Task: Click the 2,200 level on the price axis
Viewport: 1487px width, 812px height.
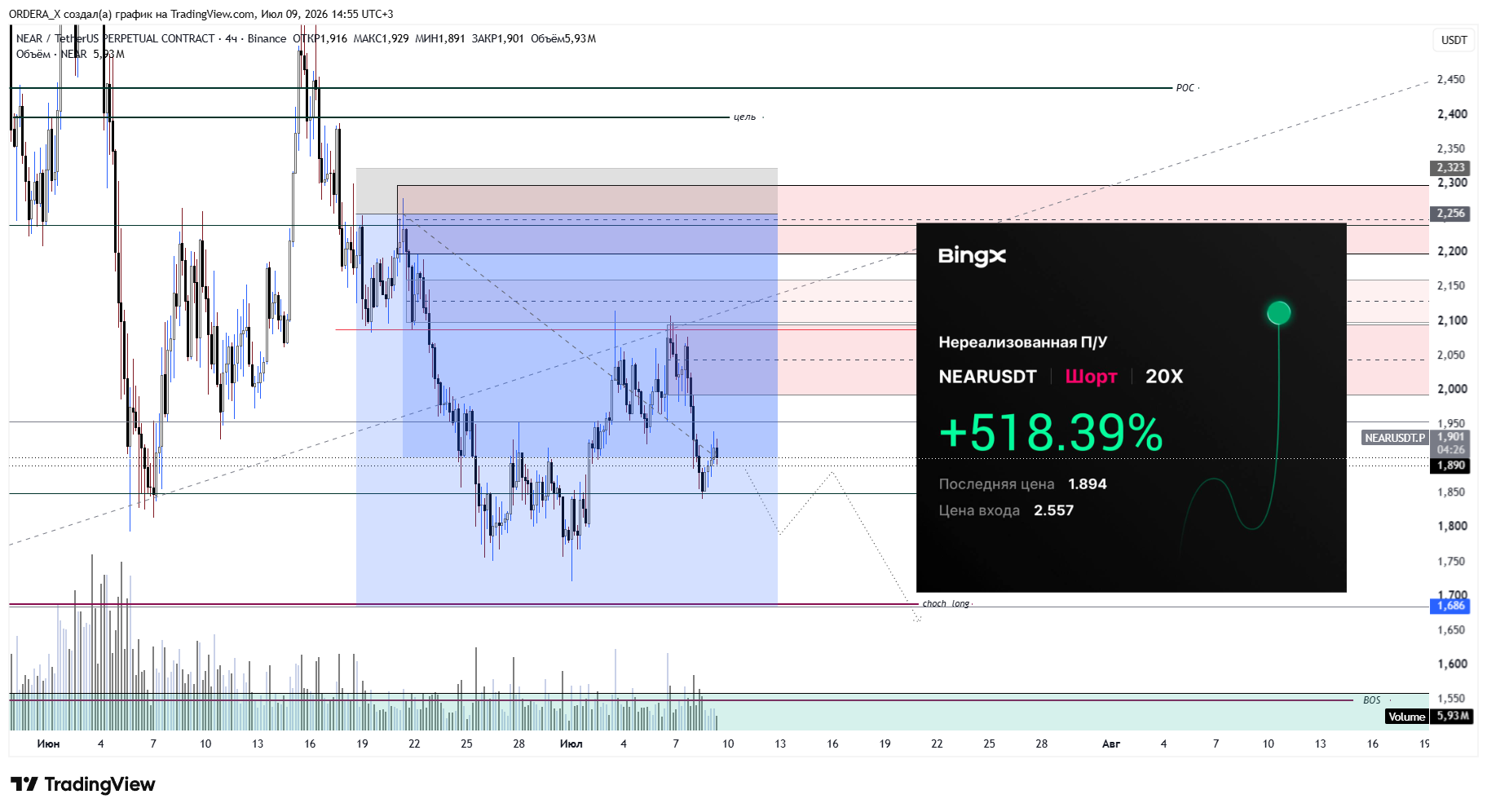Action: (x=1452, y=251)
